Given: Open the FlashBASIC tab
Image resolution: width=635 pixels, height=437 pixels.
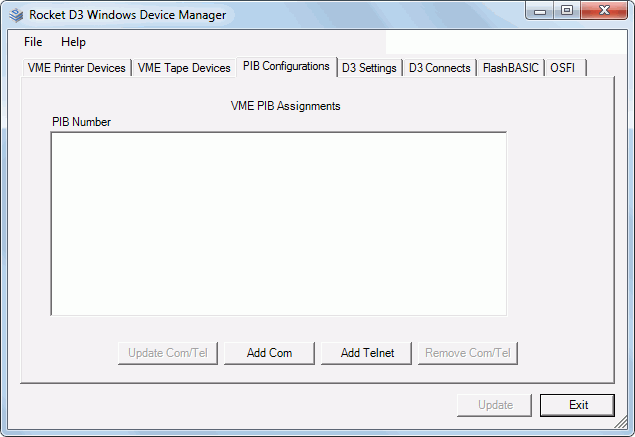Looking at the screenshot, I should click(x=511, y=68).
